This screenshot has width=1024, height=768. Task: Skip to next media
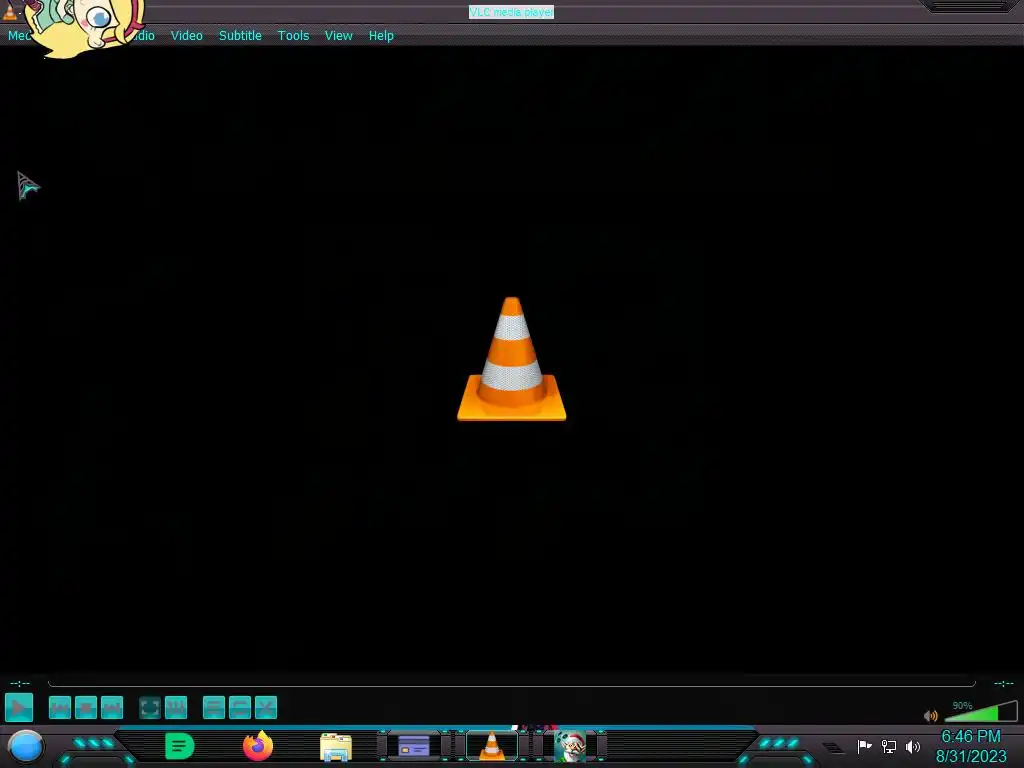[x=112, y=708]
